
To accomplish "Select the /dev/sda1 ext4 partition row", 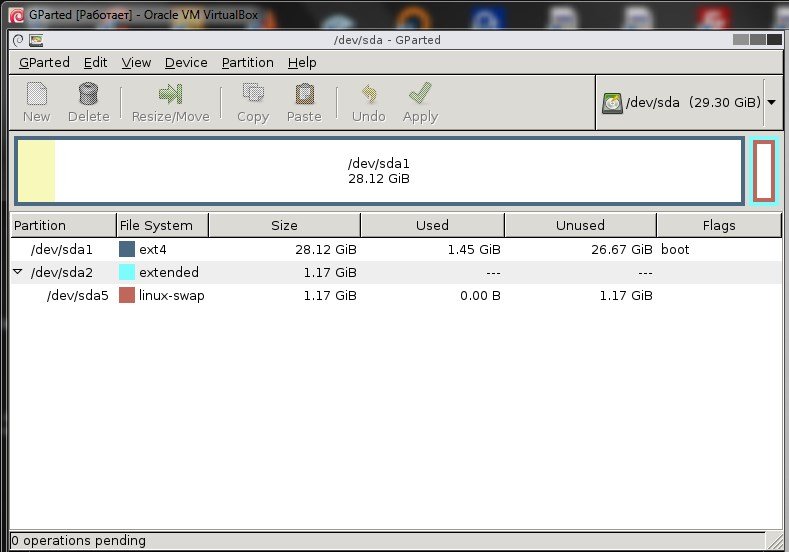I will click(x=300, y=249).
